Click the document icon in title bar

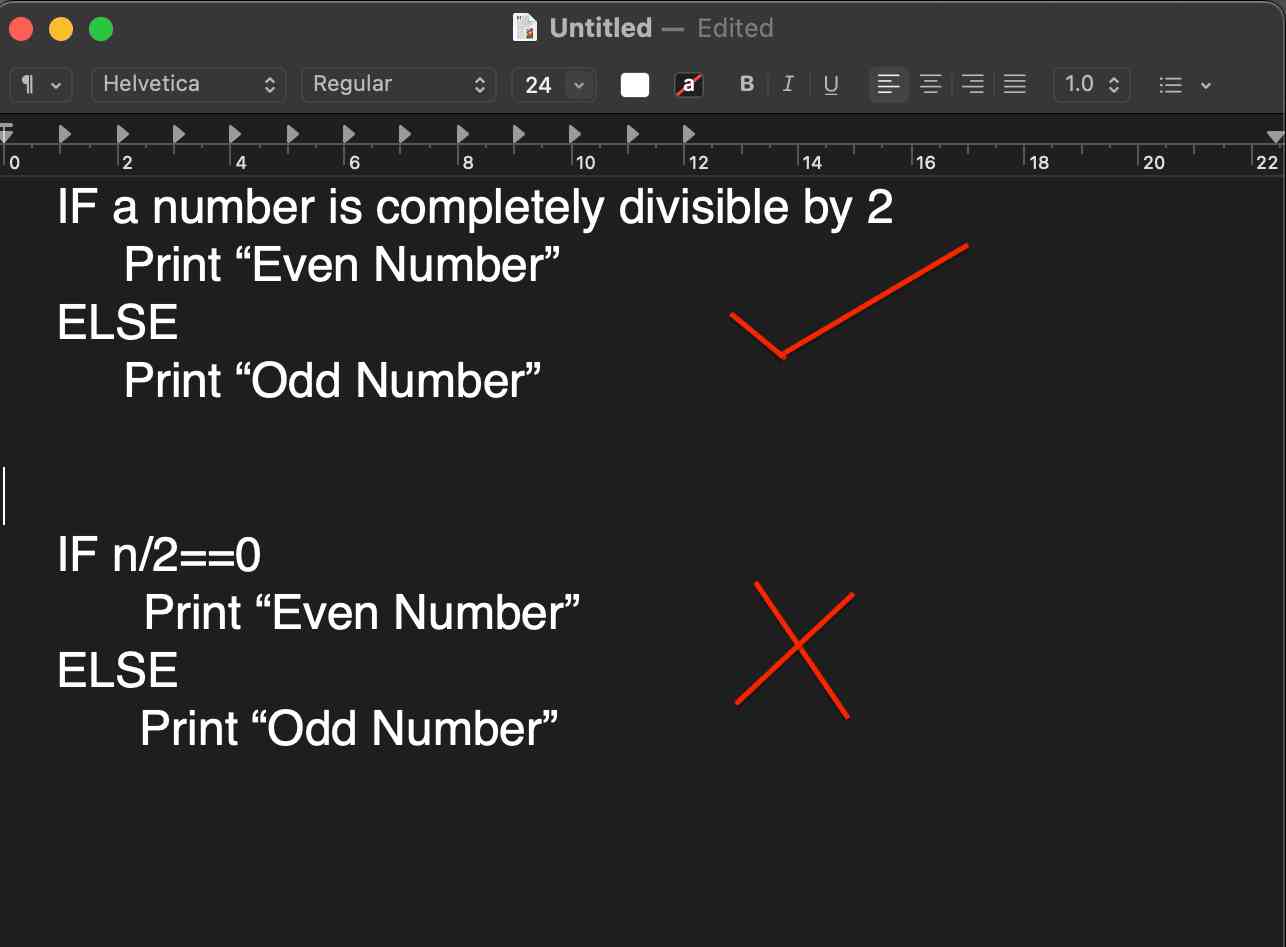point(525,28)
